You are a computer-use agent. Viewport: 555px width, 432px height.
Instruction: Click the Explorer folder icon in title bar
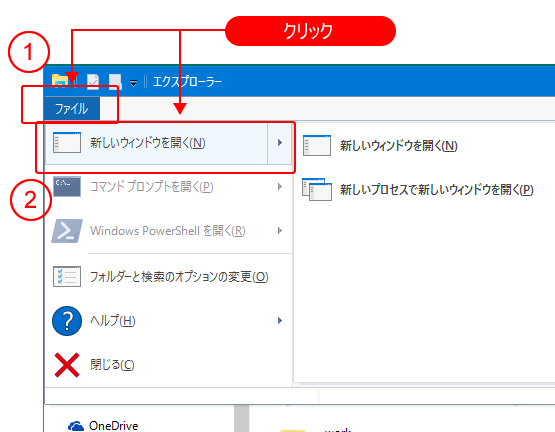pyautogui.click(x=60, y=82)
